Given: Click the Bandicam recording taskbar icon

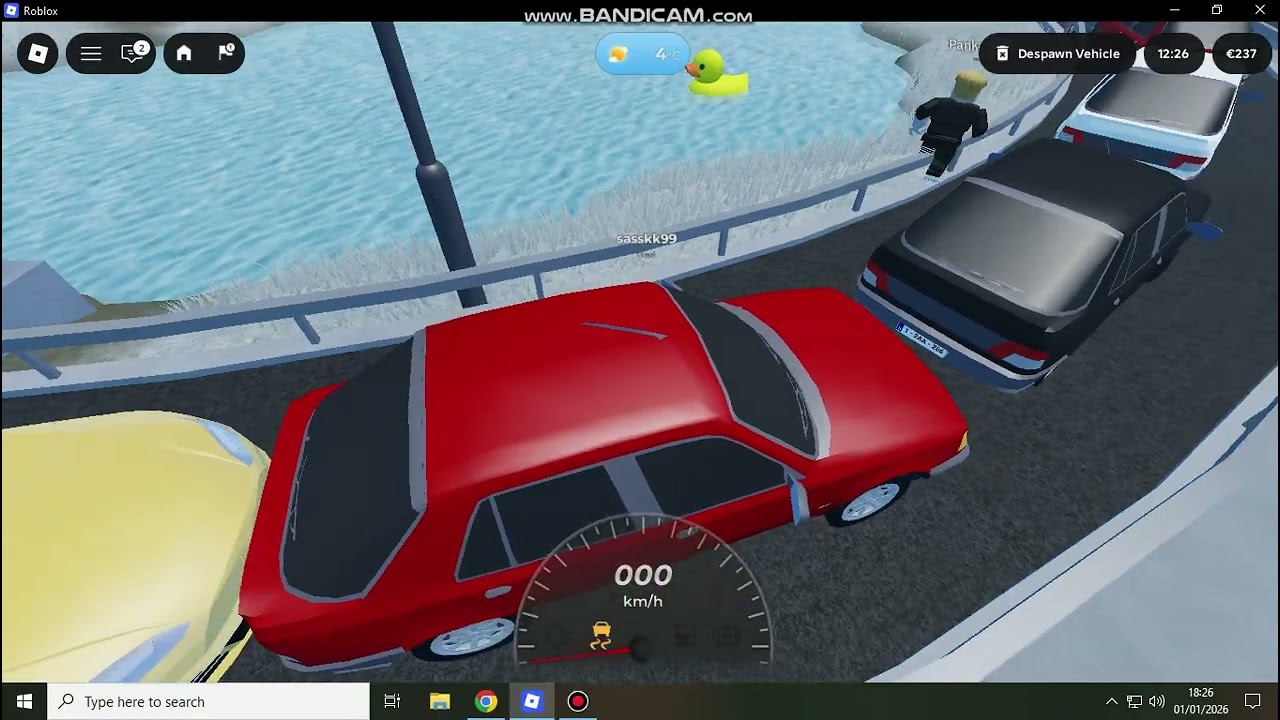Looking at the screenshot, I should (x=577, y=701).
